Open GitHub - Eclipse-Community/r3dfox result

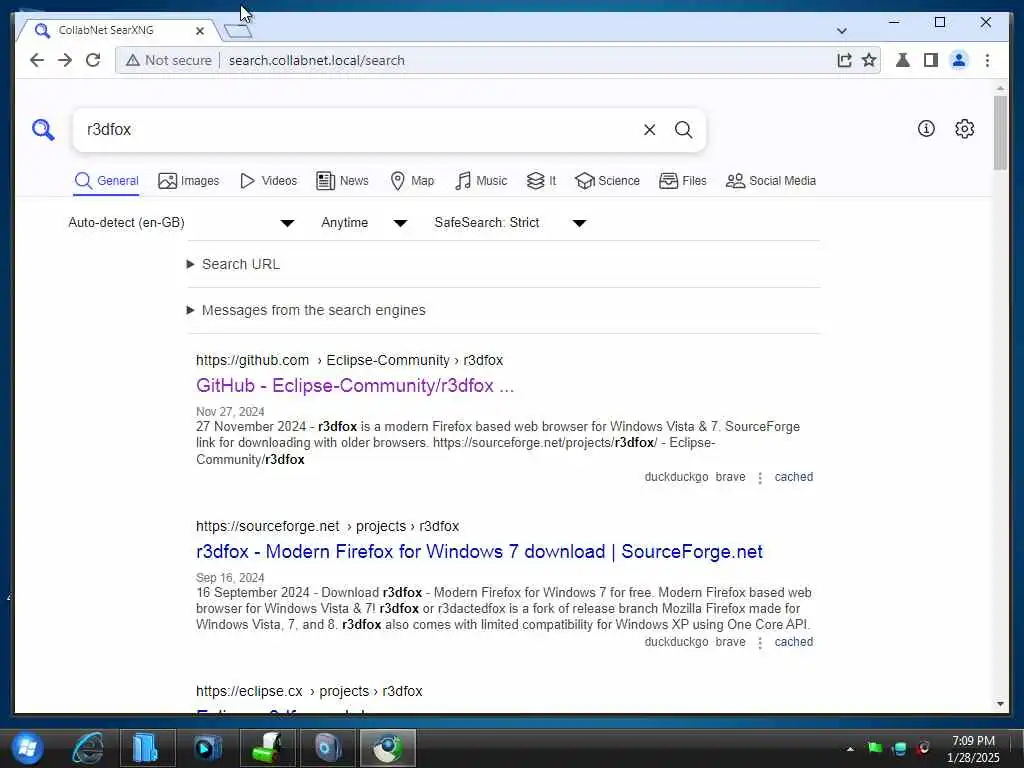355,386
